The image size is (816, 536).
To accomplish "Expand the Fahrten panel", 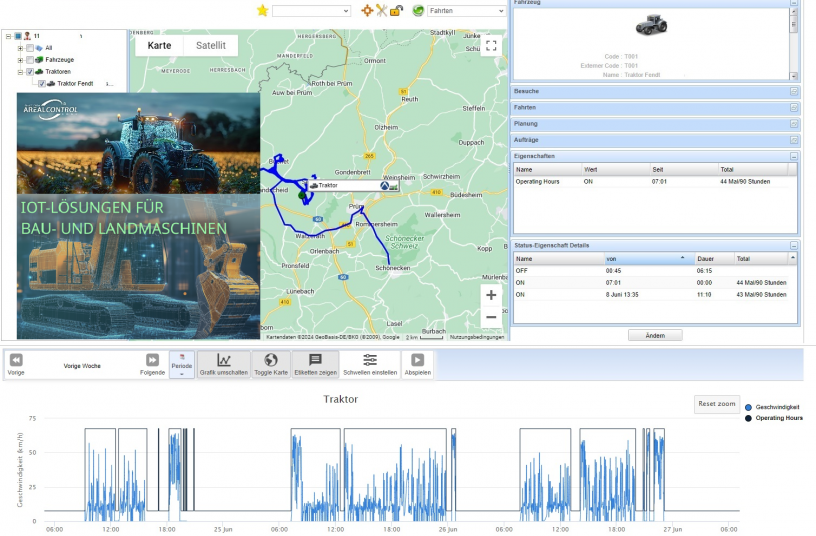I will 794,108.
